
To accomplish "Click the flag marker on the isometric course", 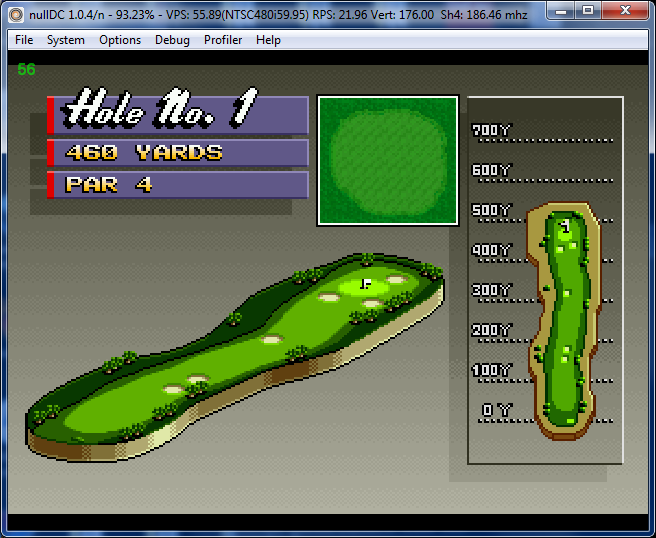I will (x=366, y=284).
